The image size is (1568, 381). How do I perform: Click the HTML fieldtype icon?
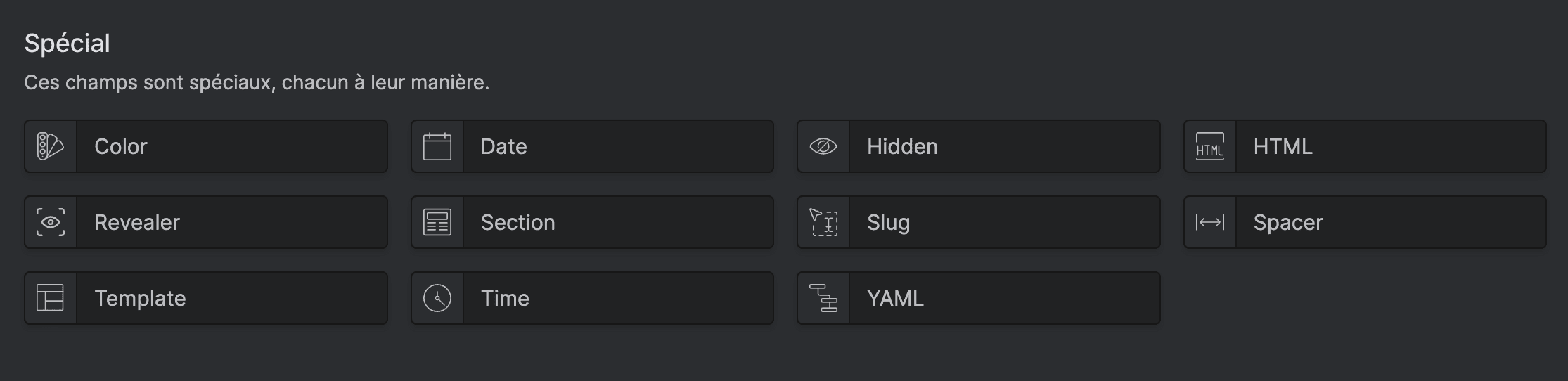1209,146
